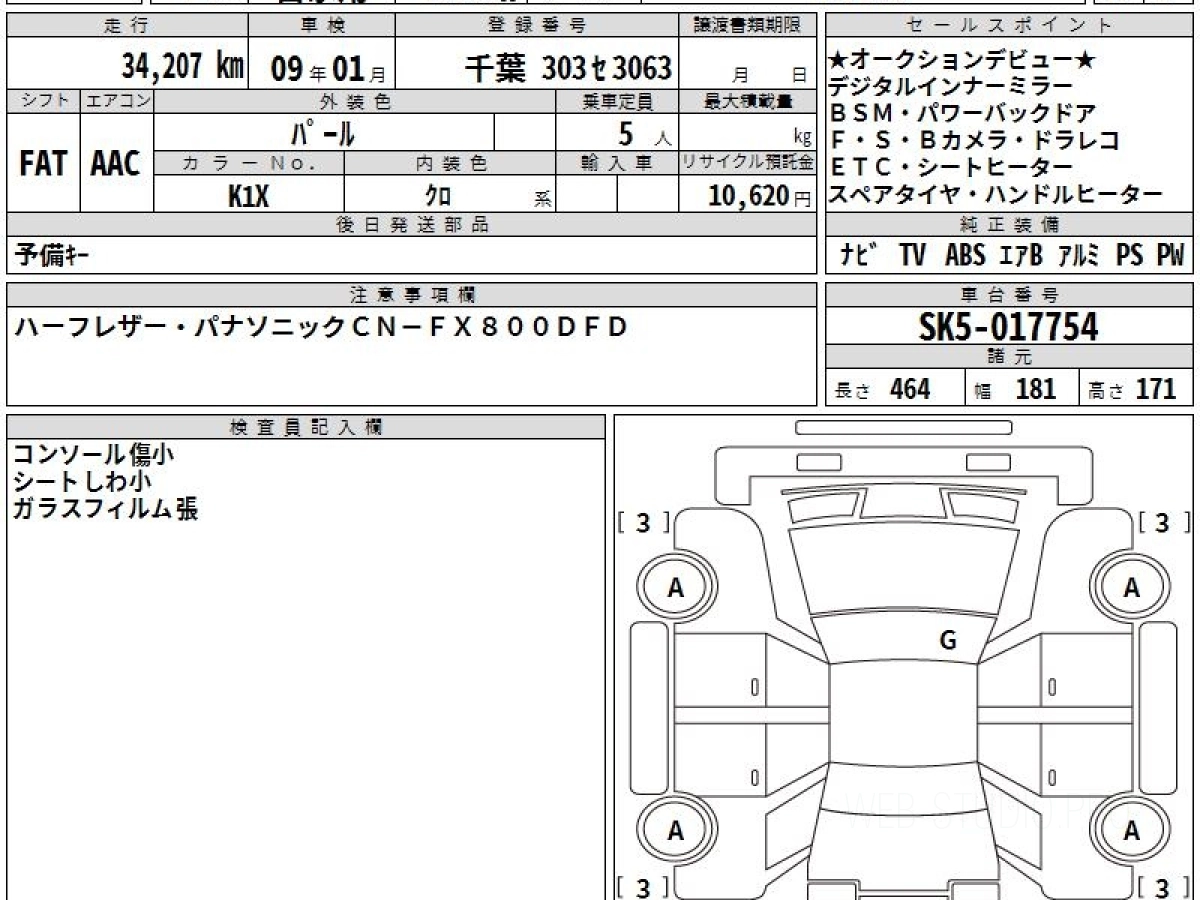Select chassis number SK5-017754
1200x900 pixels.
click(1009, 327)
